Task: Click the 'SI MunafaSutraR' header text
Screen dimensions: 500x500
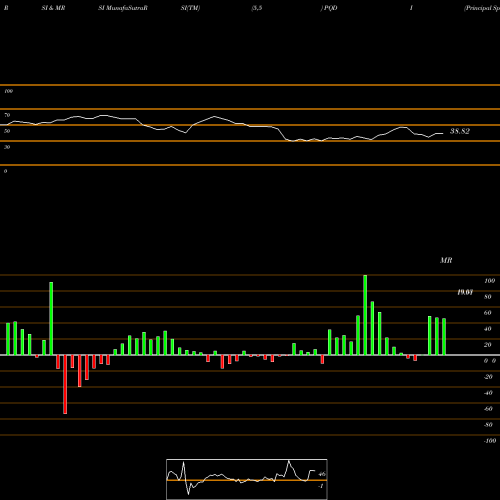Action: (123, 8)
